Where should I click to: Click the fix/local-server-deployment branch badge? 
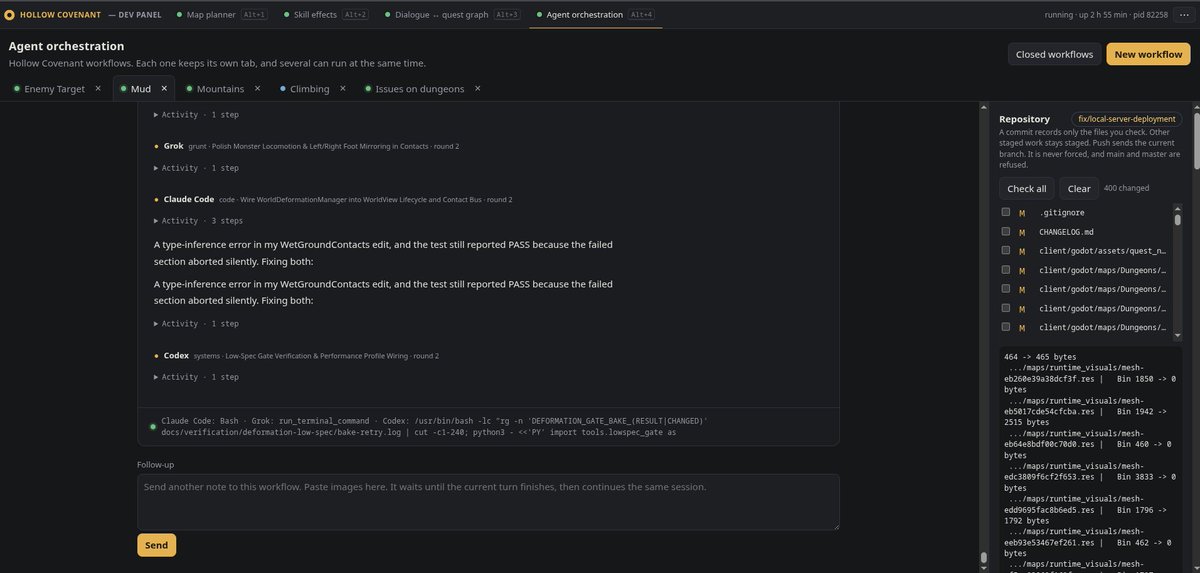pos(1125,118)
